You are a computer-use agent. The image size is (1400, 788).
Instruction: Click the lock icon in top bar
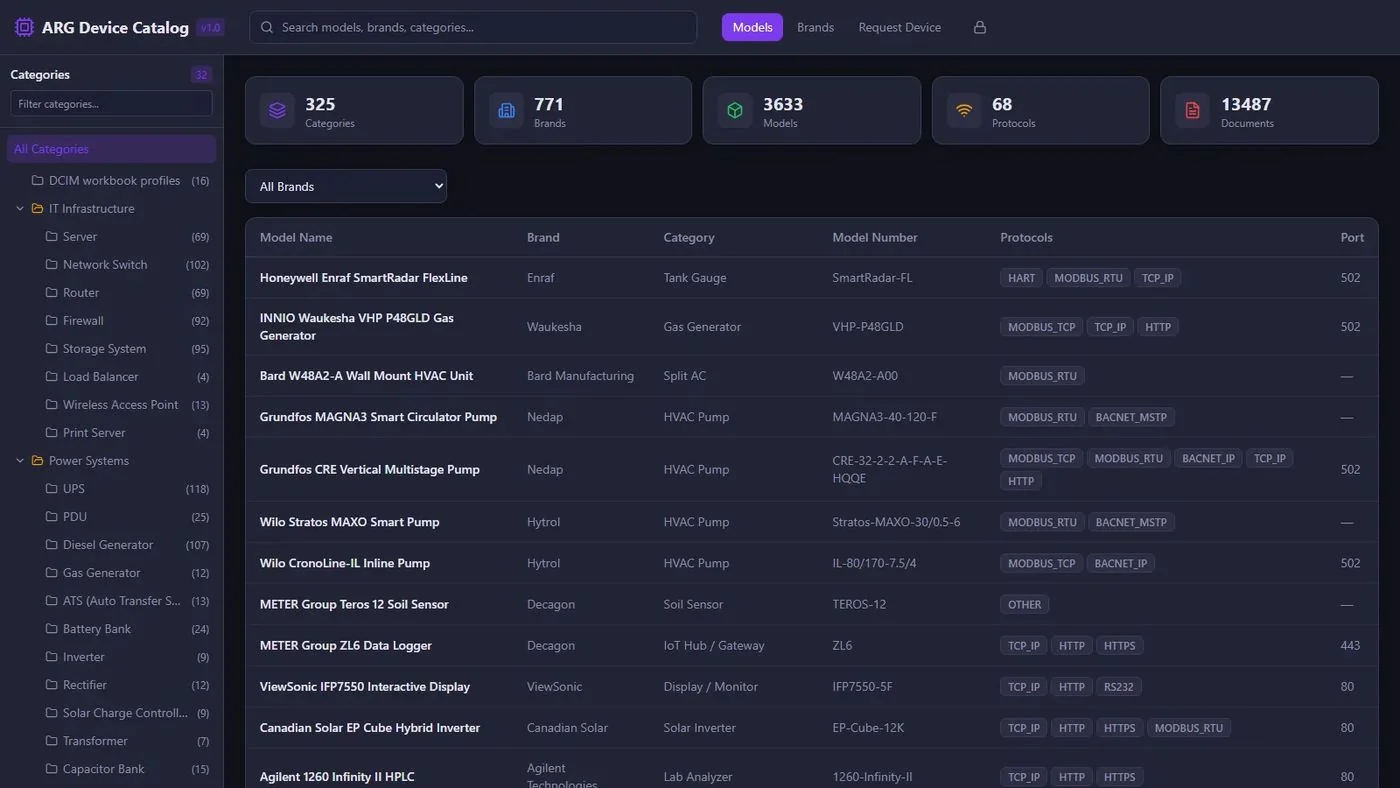[x=980, y=27]
